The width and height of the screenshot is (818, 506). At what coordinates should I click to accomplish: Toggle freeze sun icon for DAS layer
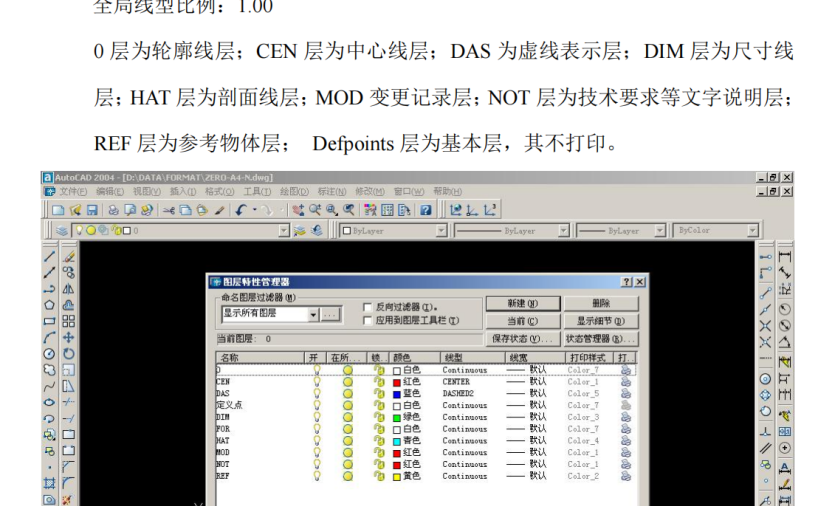coord(348,393)
